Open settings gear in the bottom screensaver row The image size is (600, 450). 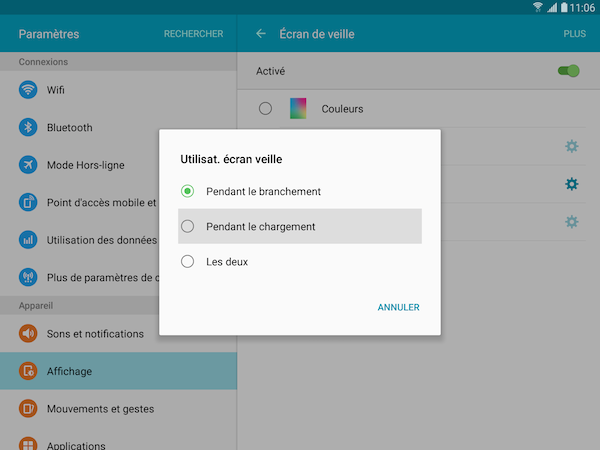point(572,222)
